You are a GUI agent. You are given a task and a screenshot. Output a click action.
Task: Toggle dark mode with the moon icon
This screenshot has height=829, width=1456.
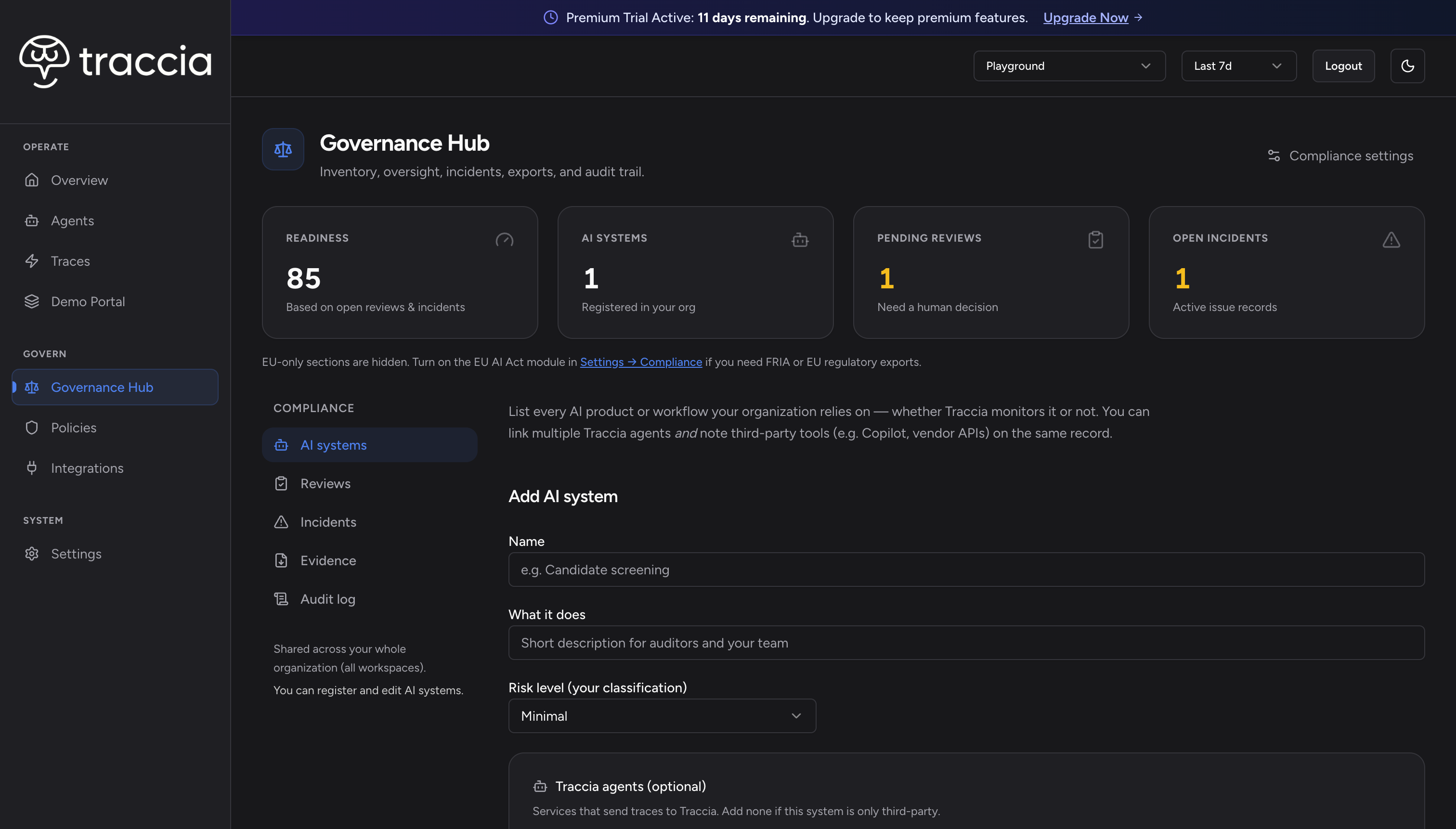(x=1407, y=66)
